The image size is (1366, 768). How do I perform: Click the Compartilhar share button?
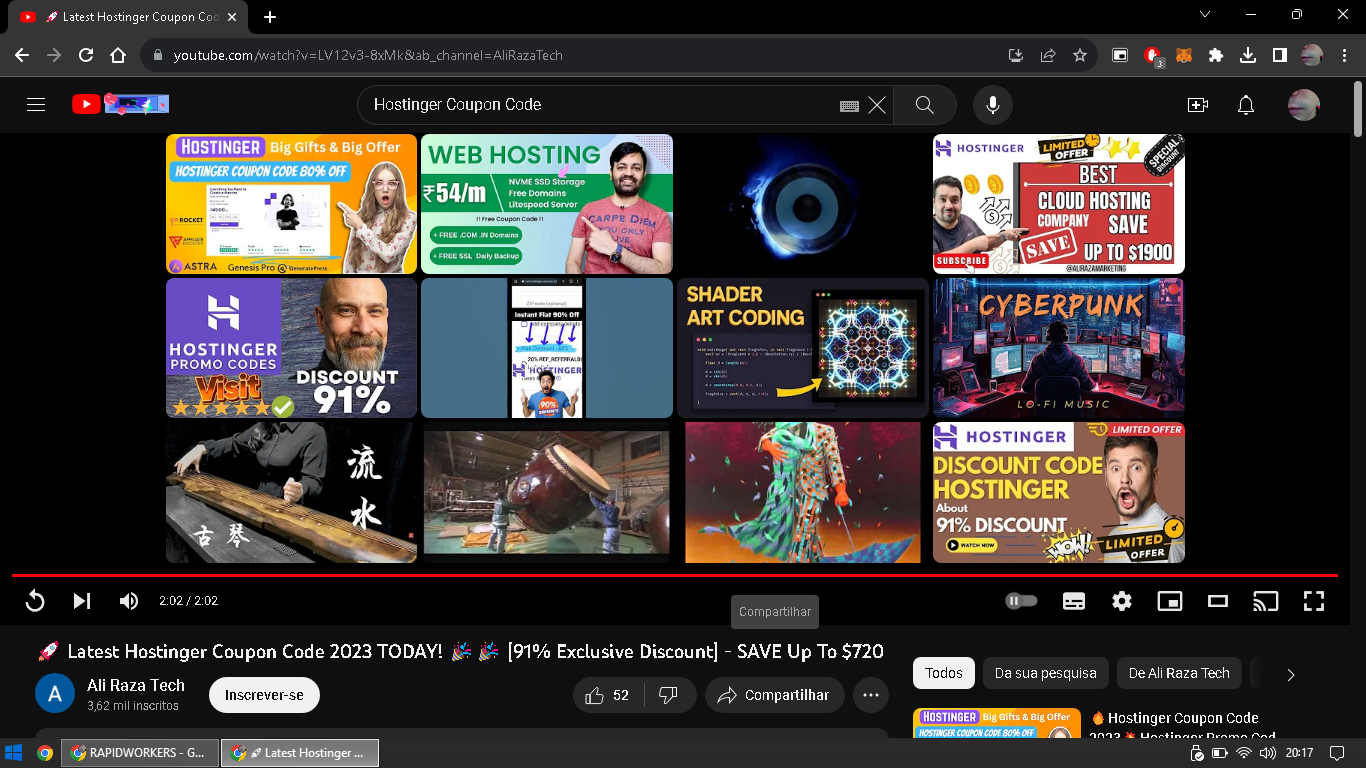775,695
